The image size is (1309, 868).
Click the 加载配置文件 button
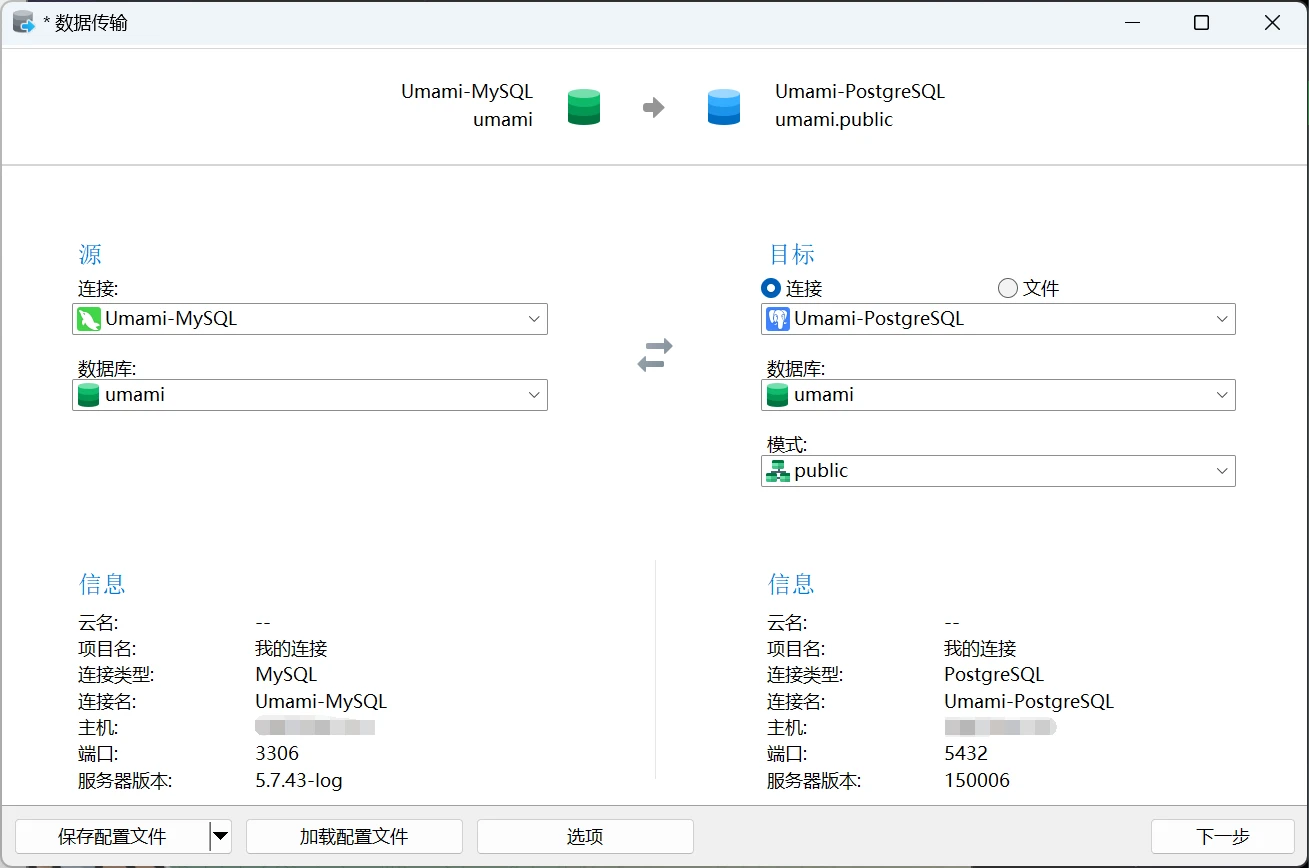[354, 836]
